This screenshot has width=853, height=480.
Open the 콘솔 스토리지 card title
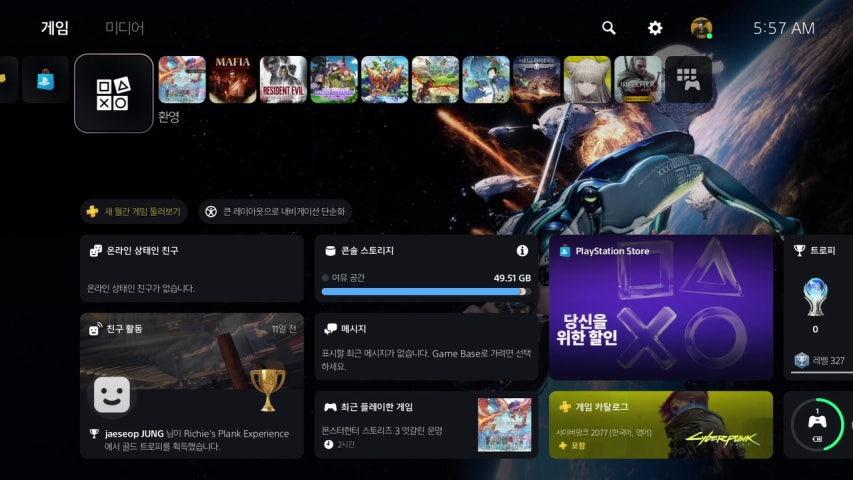[367, 251]
